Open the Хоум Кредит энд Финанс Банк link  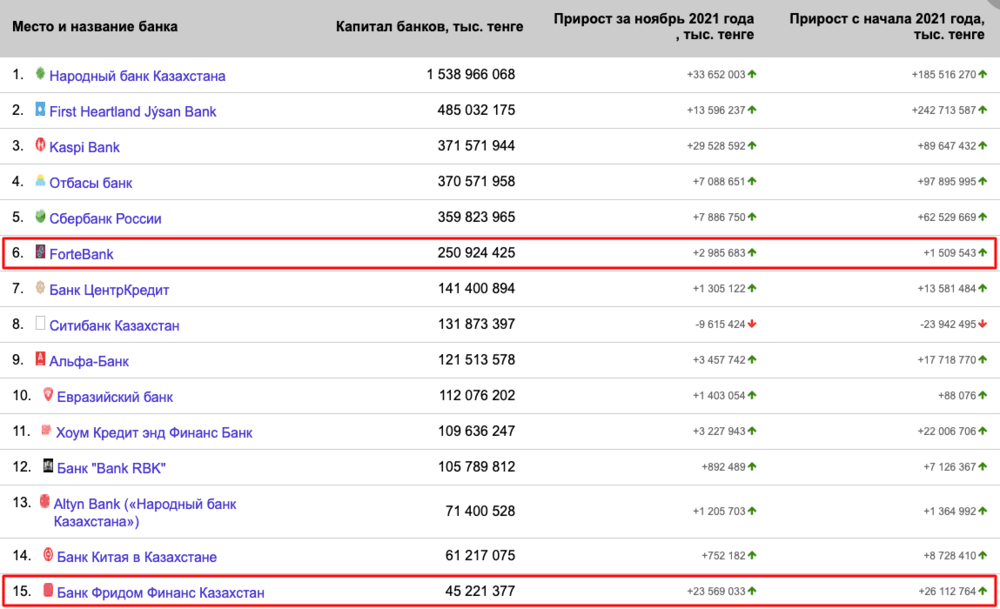(x=154, y=433)
